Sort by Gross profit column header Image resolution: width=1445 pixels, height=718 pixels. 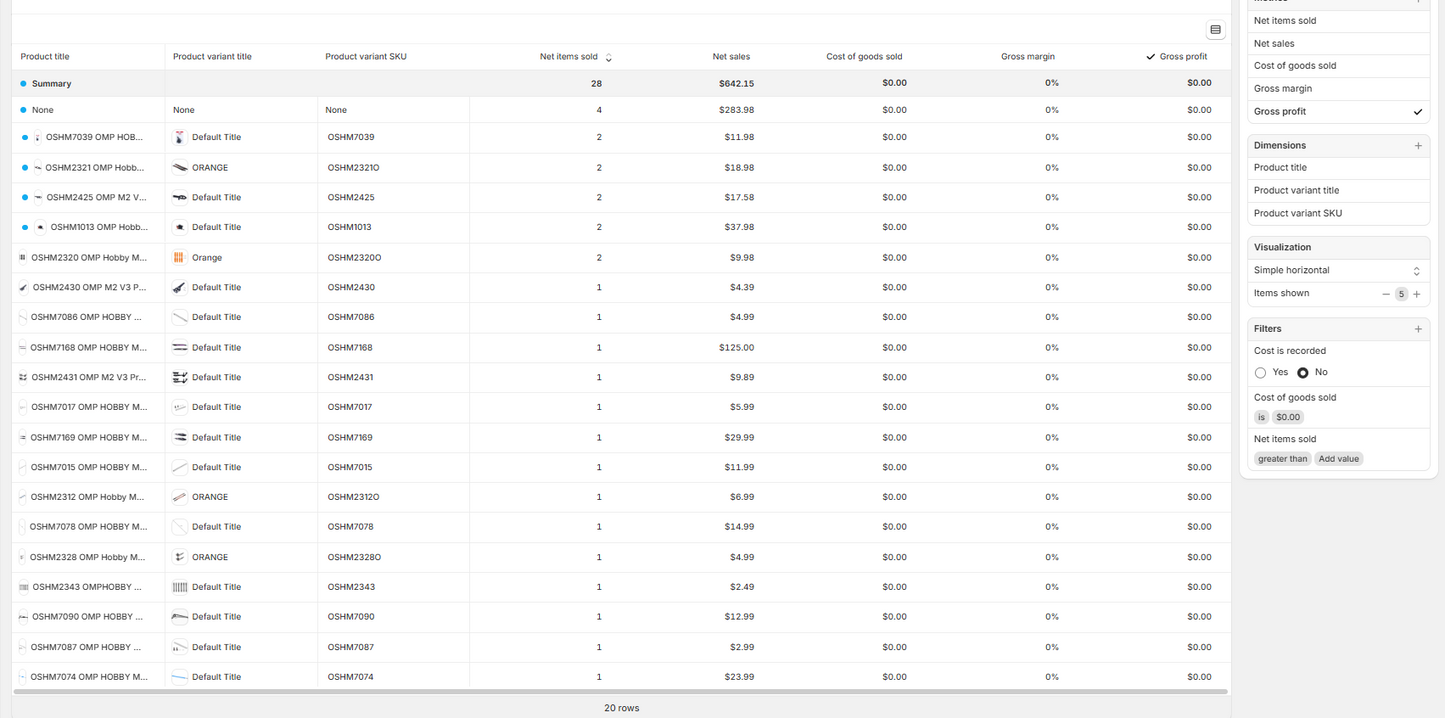click(1182, 57)
